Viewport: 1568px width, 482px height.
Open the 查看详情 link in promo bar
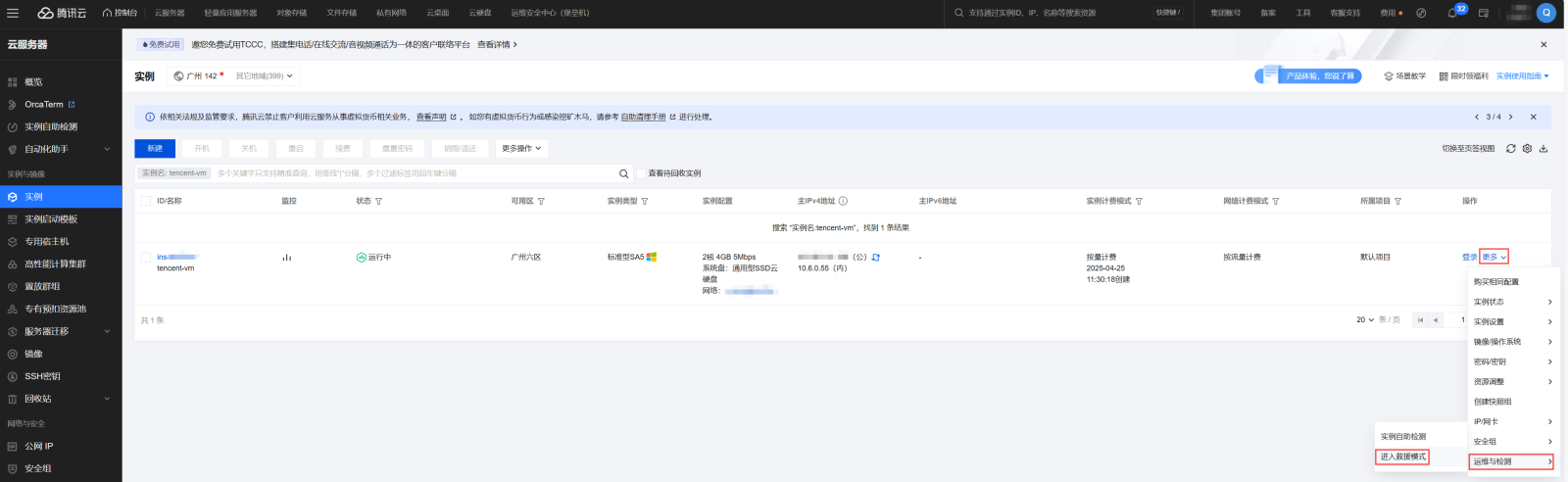pos(497,44)
